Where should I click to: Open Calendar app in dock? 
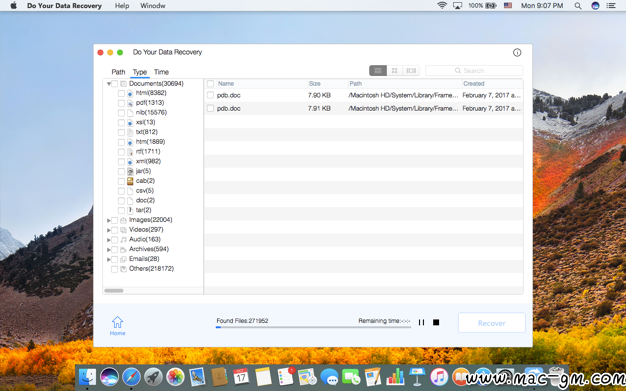click(241, 377)
